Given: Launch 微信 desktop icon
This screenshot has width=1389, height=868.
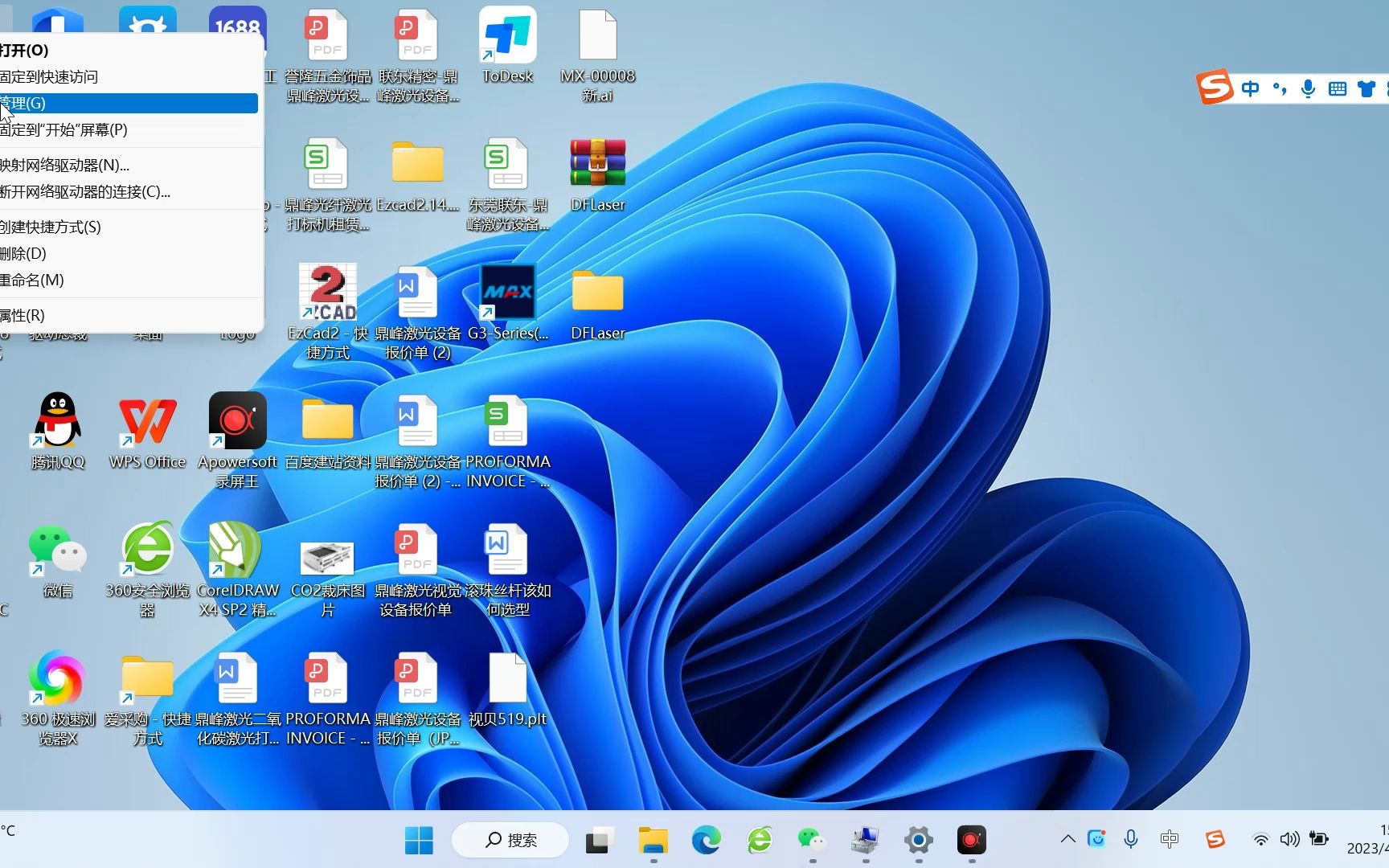Looking at the screenshot, I should point(58,549).
